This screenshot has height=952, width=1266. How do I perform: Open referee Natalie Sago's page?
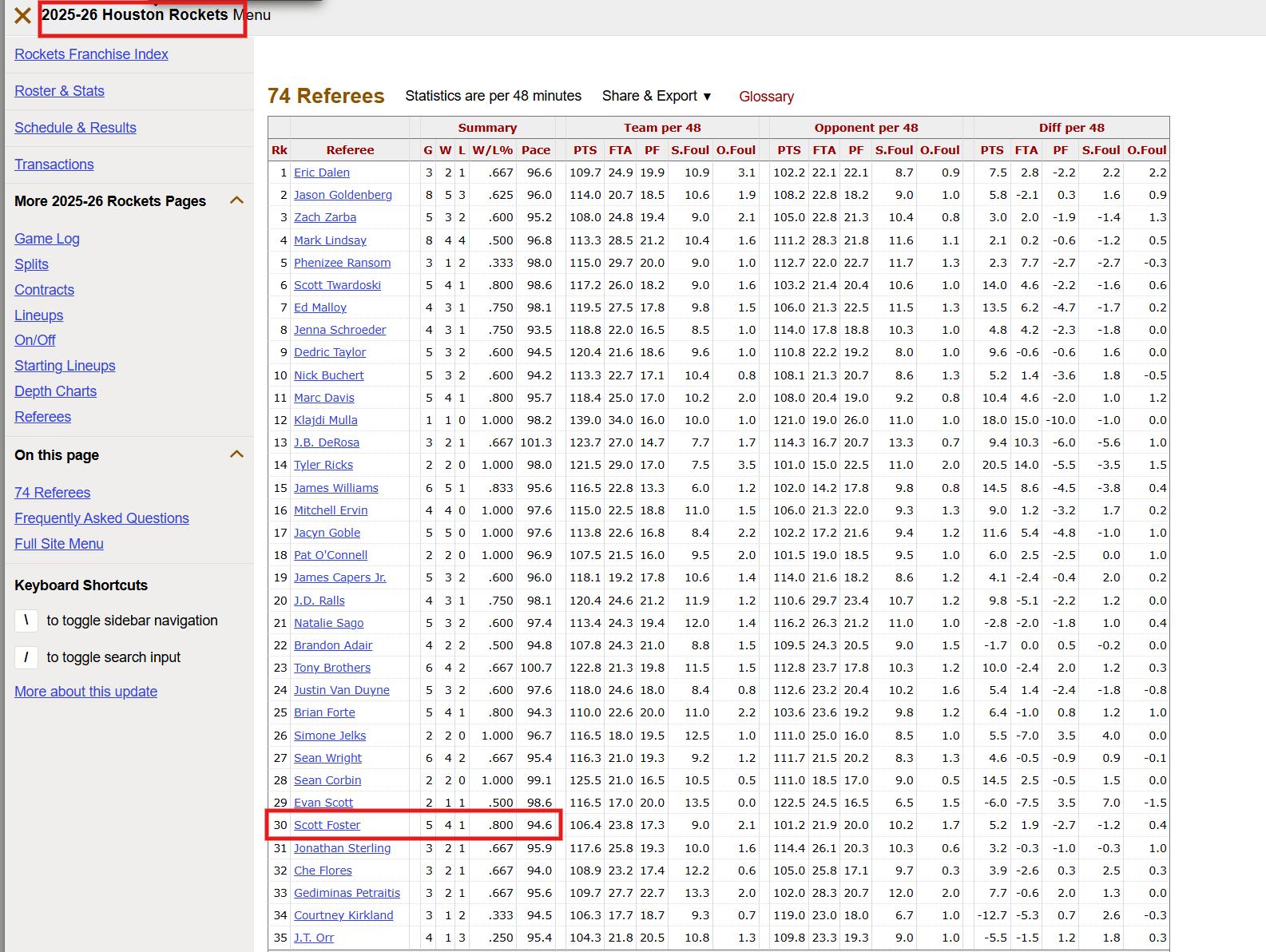point(328,623)
